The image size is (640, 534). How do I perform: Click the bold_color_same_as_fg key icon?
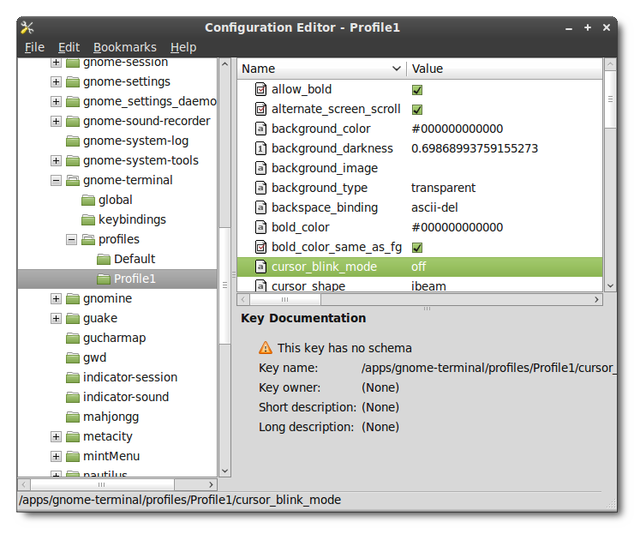261,247
